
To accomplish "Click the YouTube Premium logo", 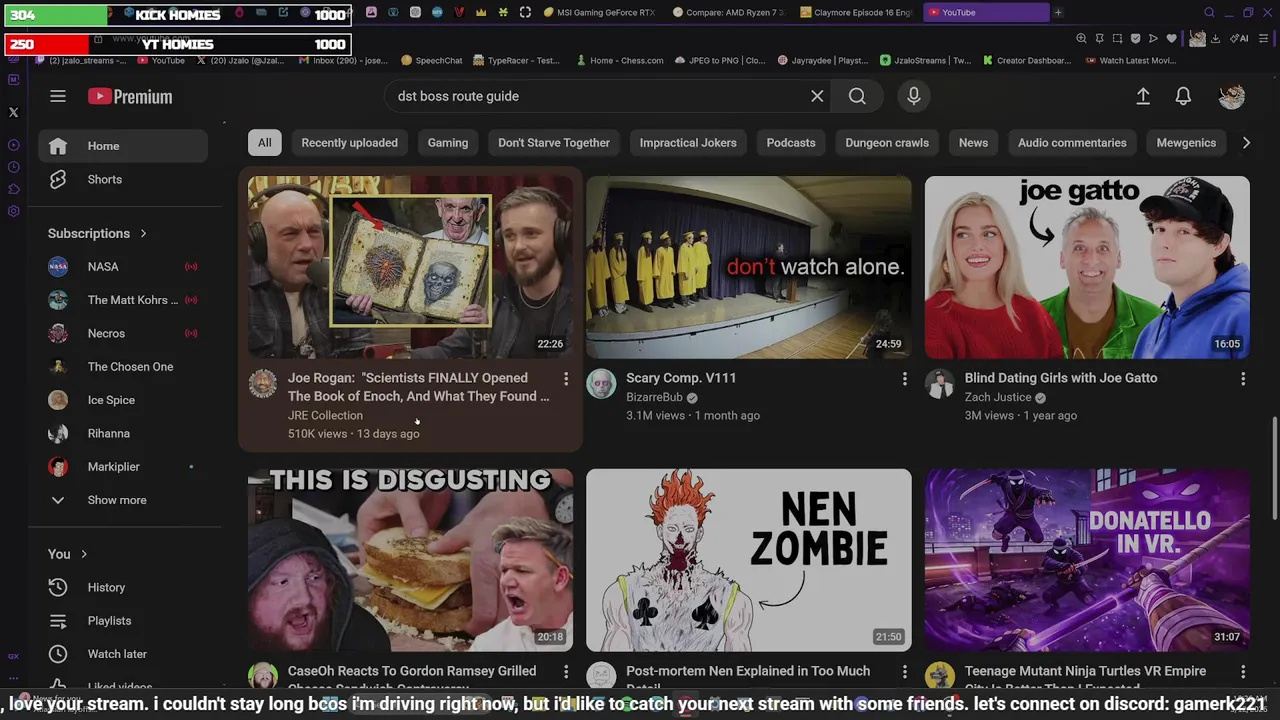I will [x=130, y=96].
